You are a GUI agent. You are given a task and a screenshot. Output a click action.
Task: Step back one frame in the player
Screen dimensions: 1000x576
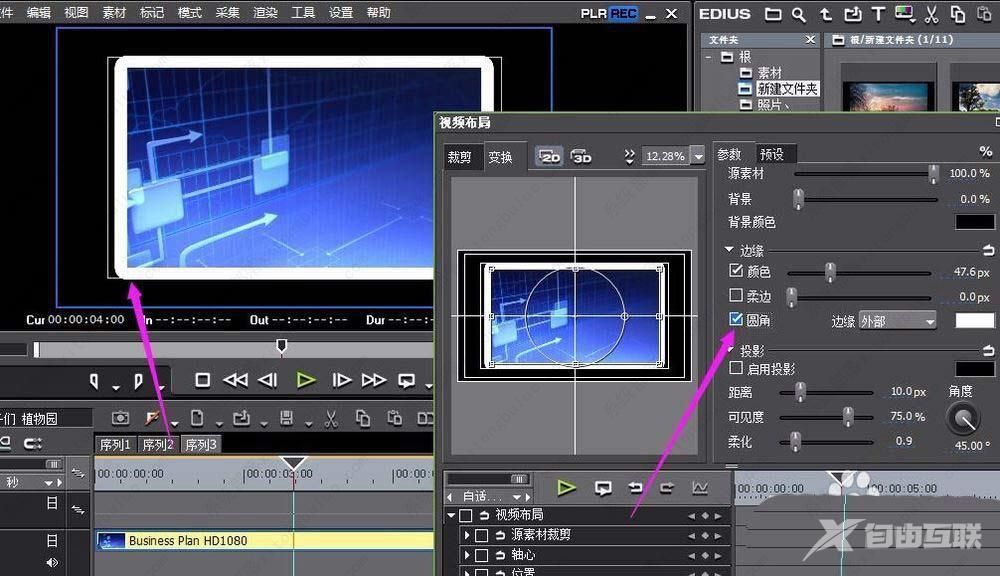click(268, 381)
